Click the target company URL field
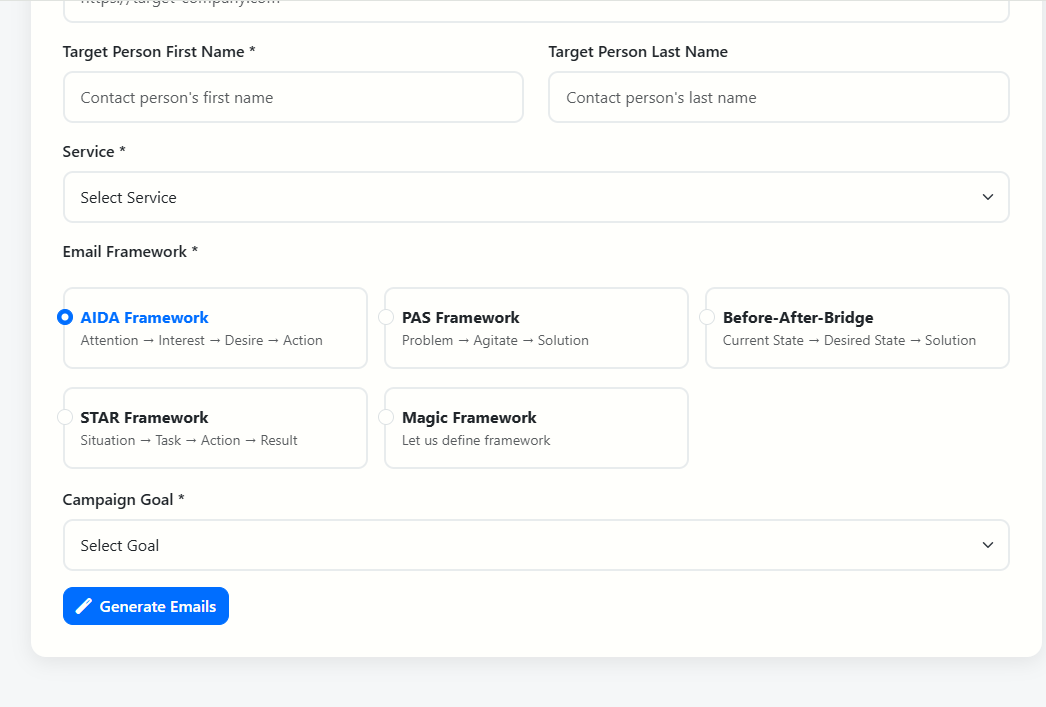The height and width of the screenshot is (707, 1046). click(536, 6)
